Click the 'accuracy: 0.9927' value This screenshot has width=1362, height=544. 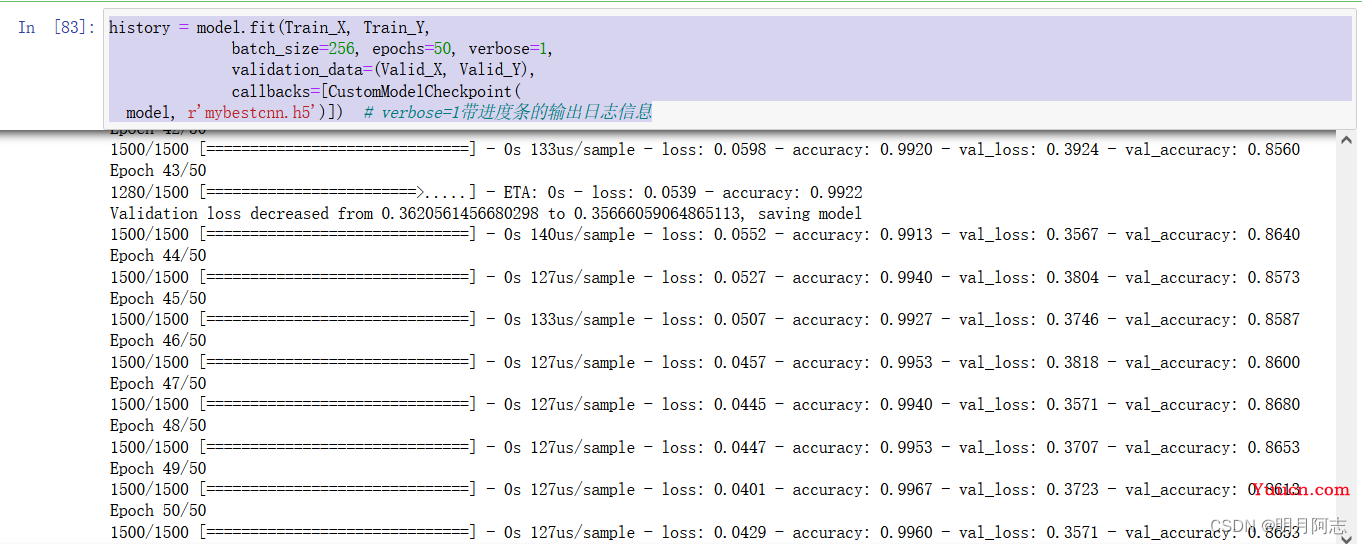pyautogui.click(x=862, y=320)
